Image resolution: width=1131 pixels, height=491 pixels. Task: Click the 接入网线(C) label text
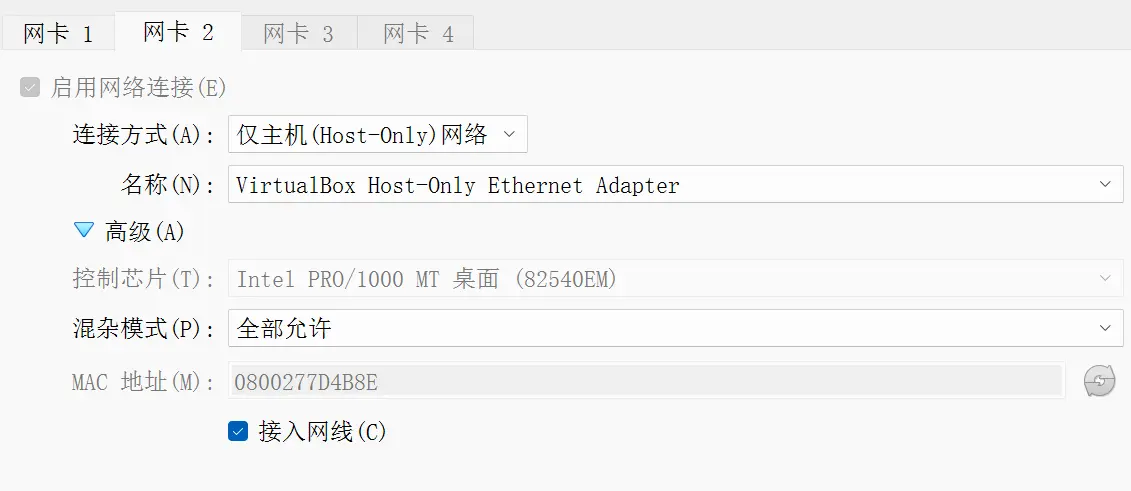(x=322, y=432)
